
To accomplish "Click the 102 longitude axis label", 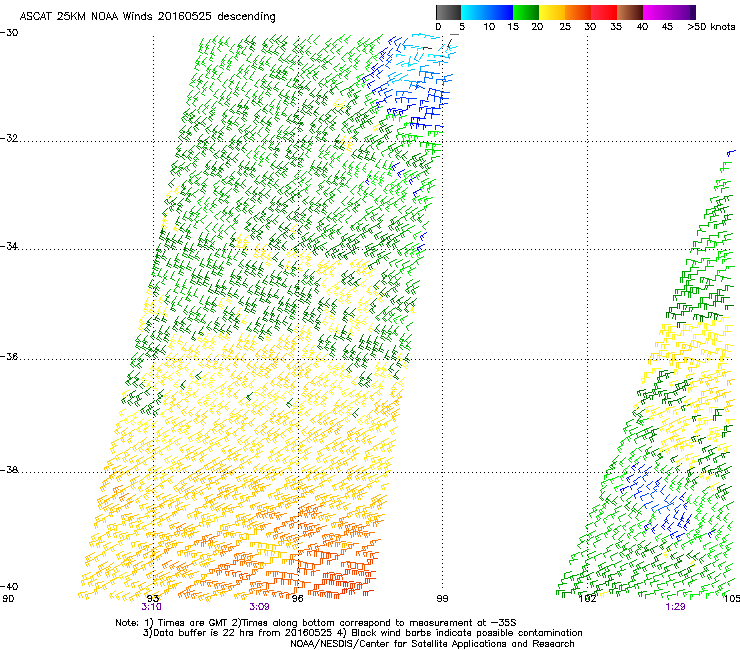I will pyautogui.click(x=588, y=599).
